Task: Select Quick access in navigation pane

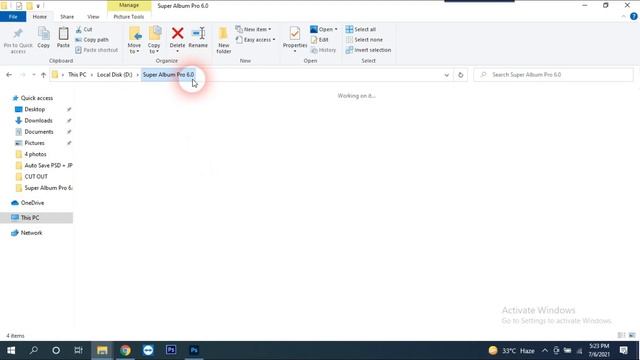Action: pyautogui.click(x=37, y=98)
